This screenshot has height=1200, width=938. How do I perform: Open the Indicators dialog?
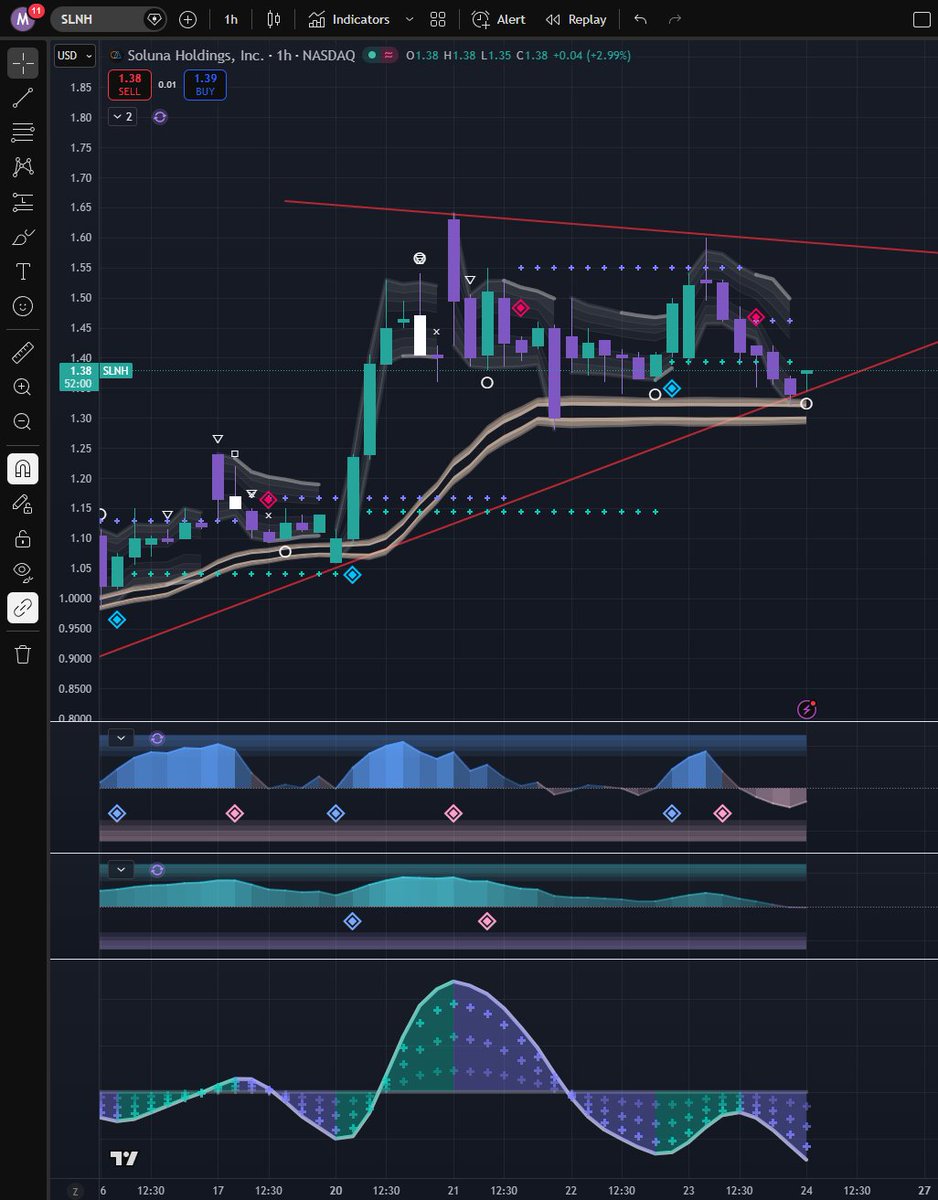[349, 19]
